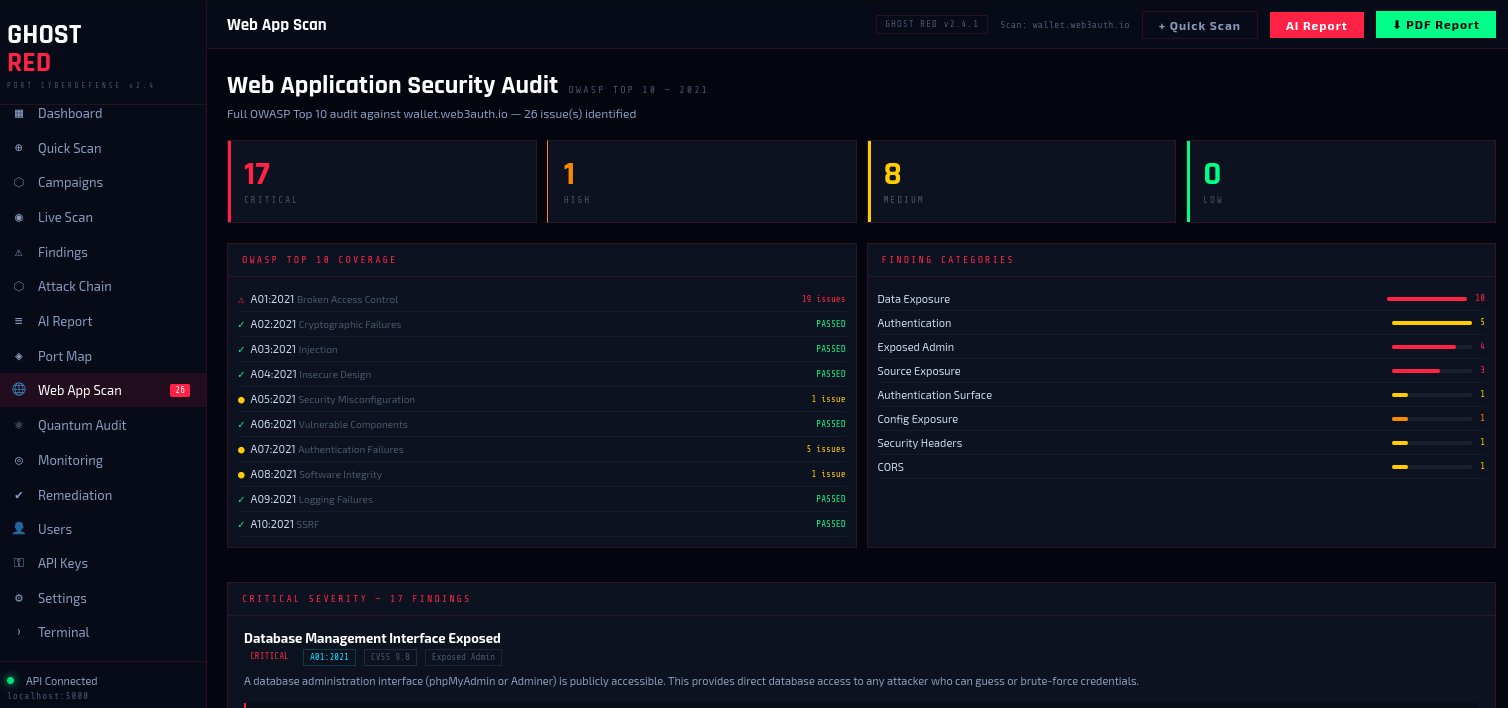Click the Attack Chain icon
The image size is (1508, 708).
(18, 287)
